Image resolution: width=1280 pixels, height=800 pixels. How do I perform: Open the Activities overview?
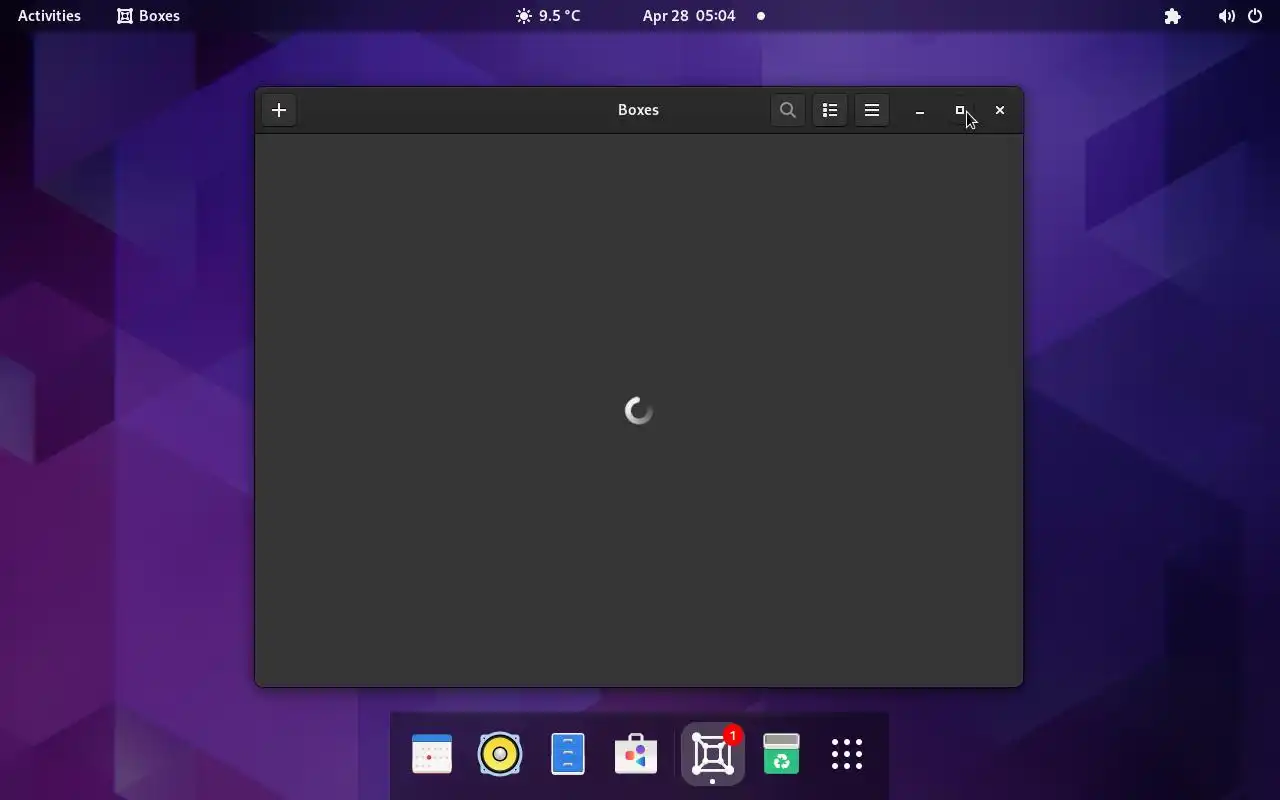pos(49,16)
